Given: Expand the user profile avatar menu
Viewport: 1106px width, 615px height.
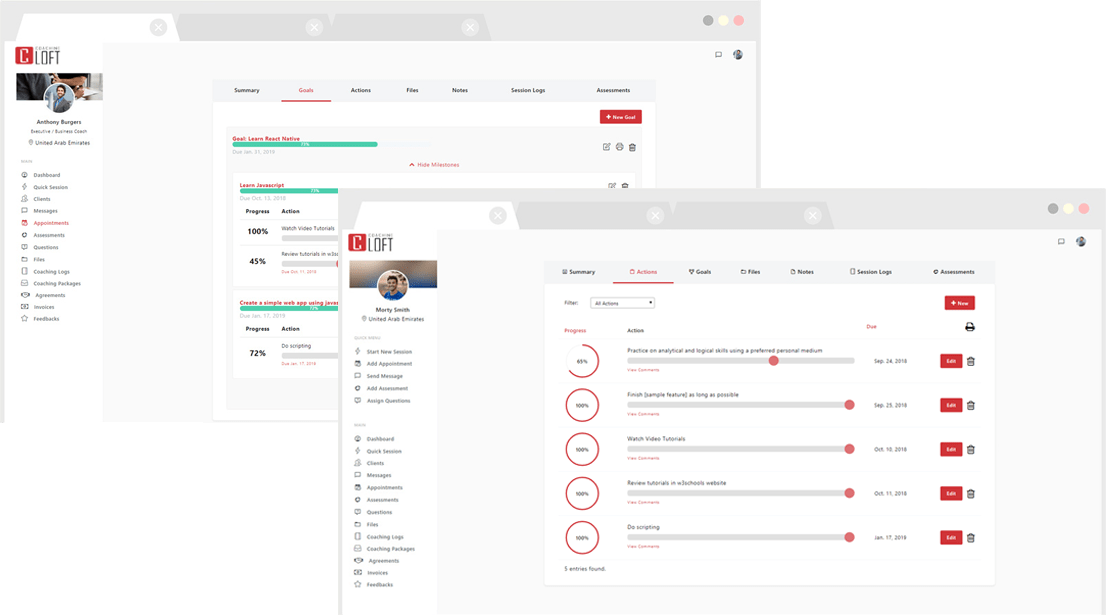Looking at the screenshot, I should point(1082,241).
